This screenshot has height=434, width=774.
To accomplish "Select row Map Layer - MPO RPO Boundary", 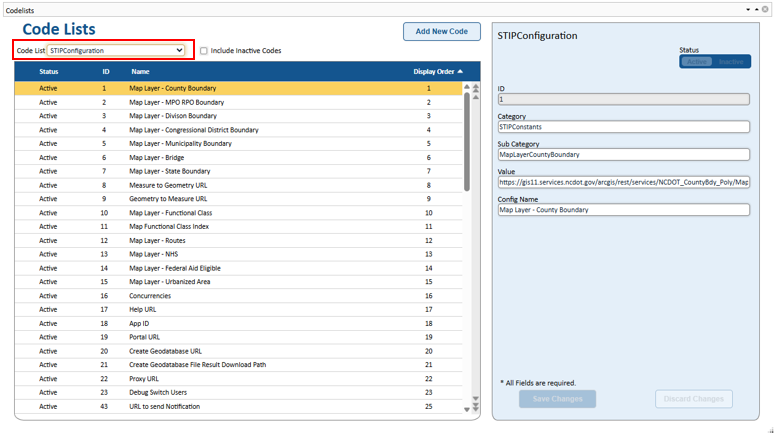I will 238,102.
